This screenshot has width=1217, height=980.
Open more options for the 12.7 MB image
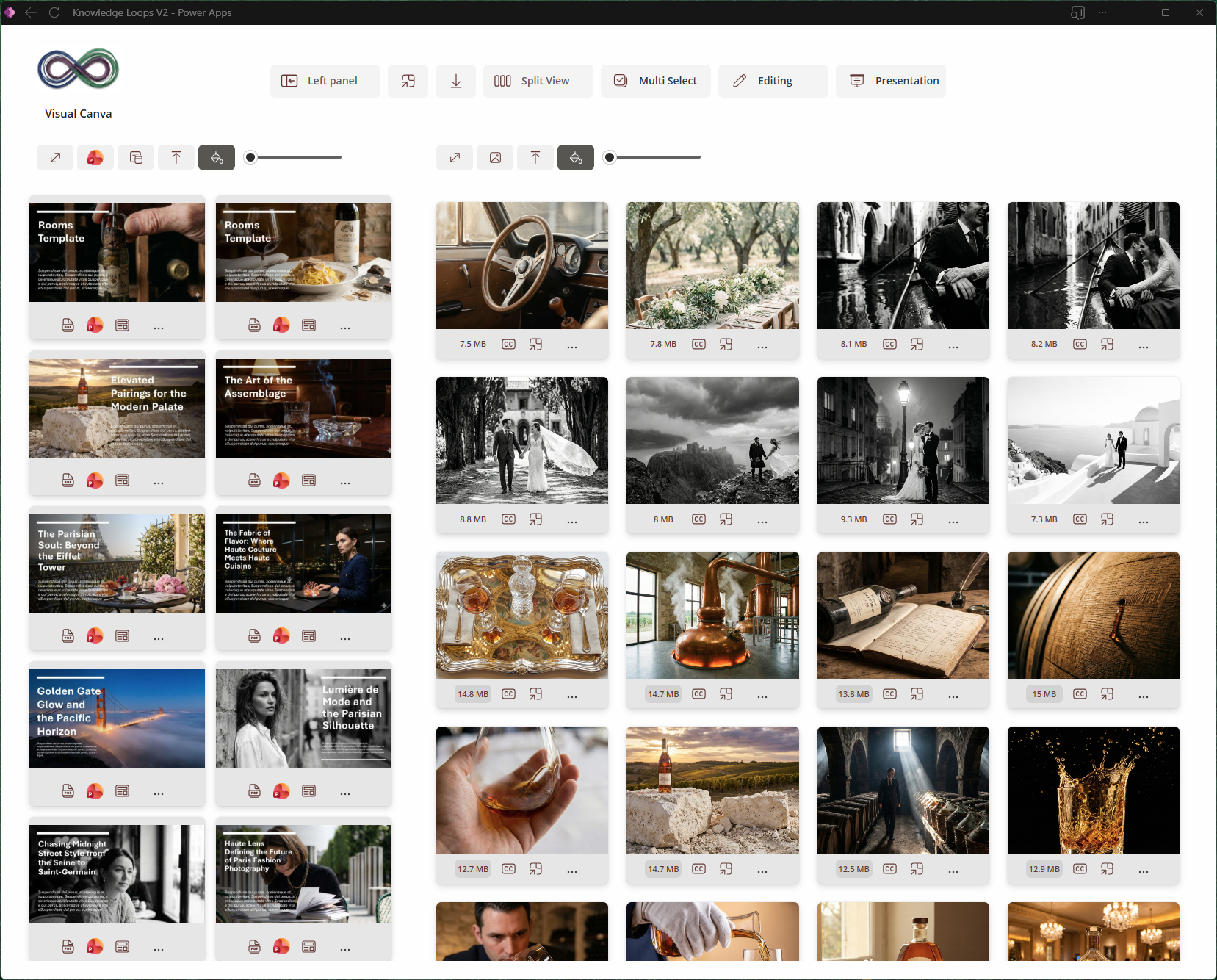[x=572, y=871]
